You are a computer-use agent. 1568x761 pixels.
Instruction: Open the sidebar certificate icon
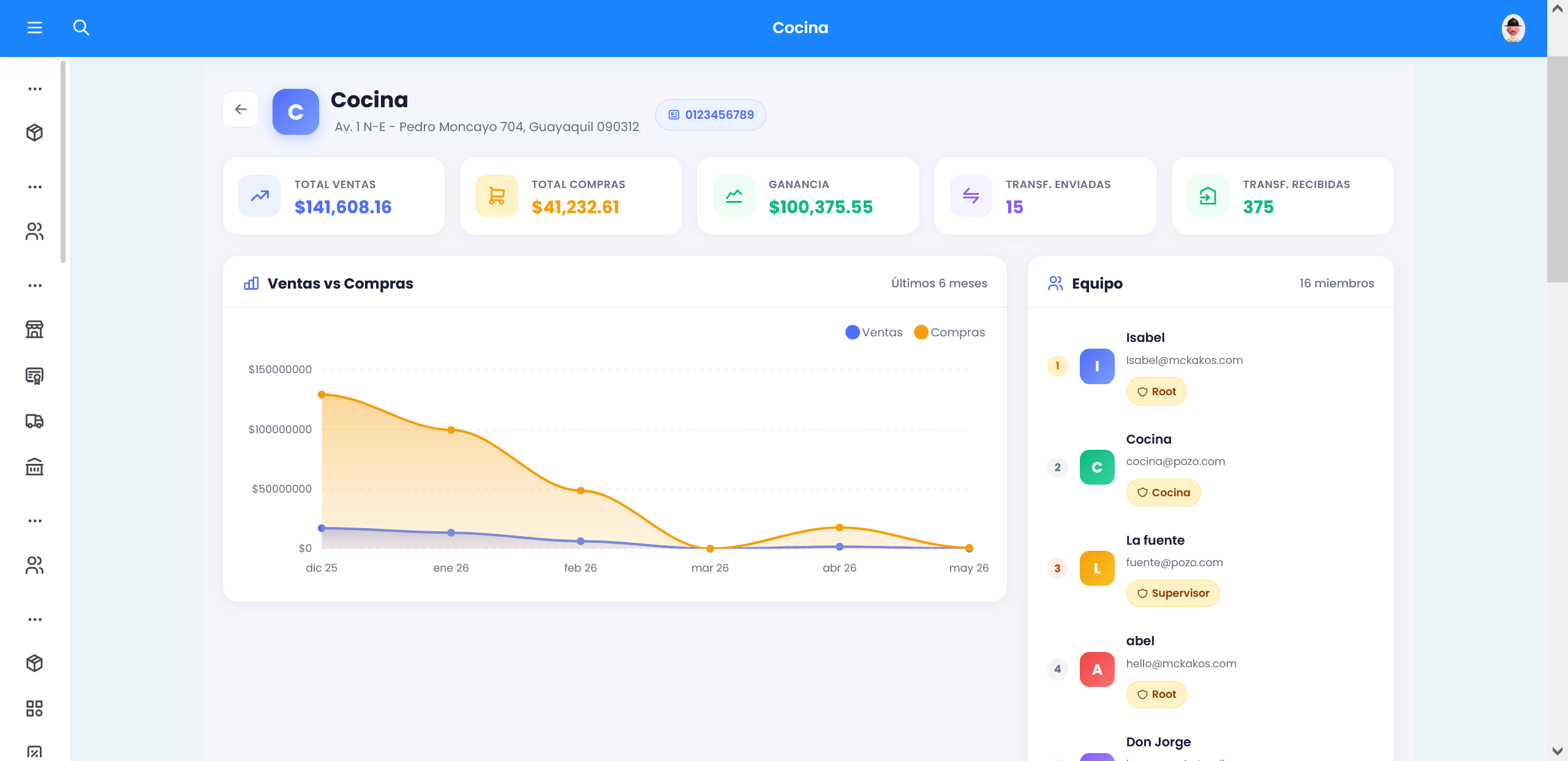pos(34,375)
